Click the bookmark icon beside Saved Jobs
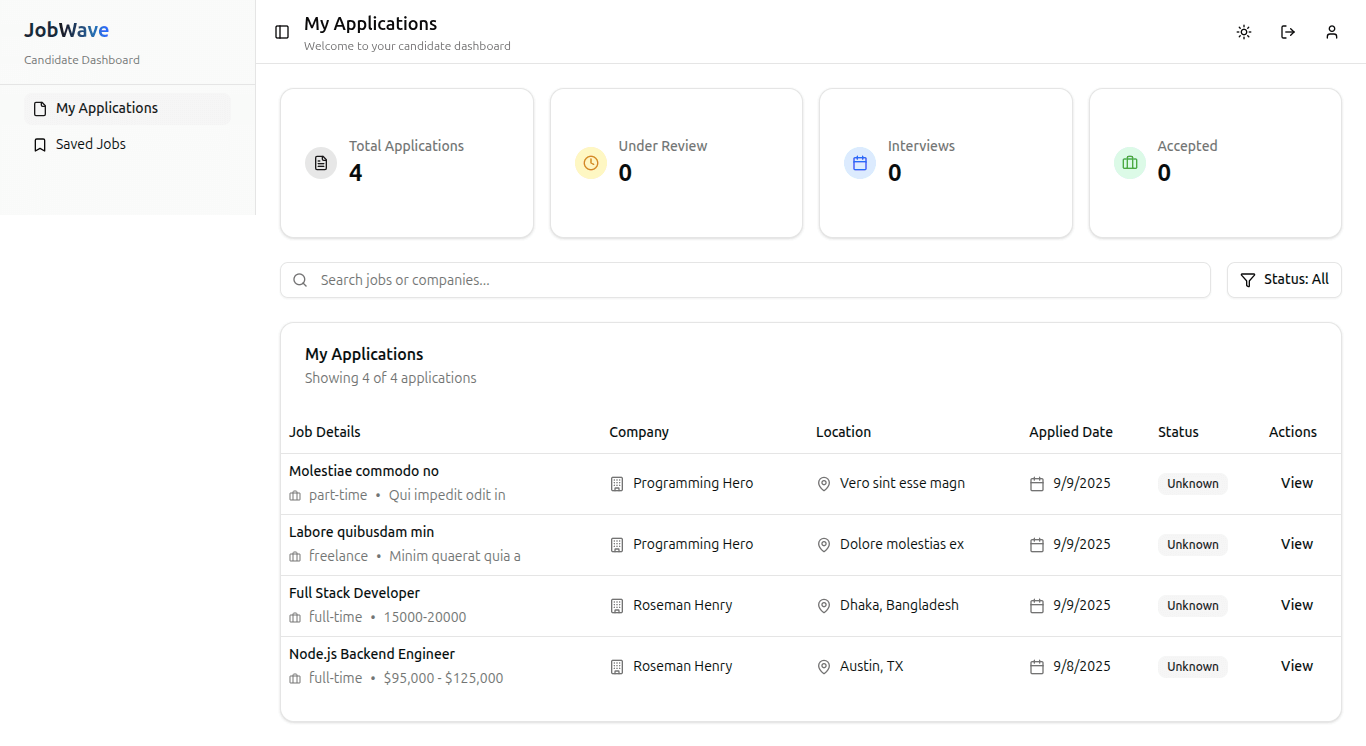 [x=40, y=144]
